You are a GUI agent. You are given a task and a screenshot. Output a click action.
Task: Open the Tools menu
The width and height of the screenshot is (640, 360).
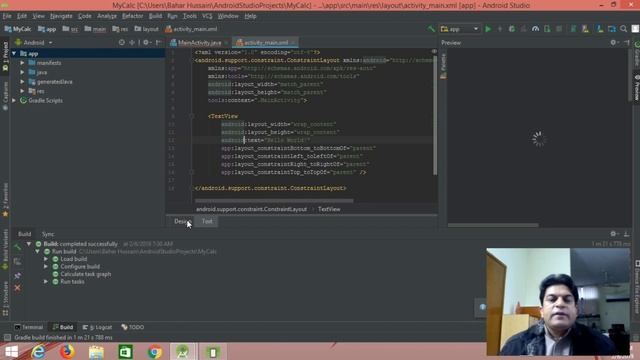tap(189, 16)
